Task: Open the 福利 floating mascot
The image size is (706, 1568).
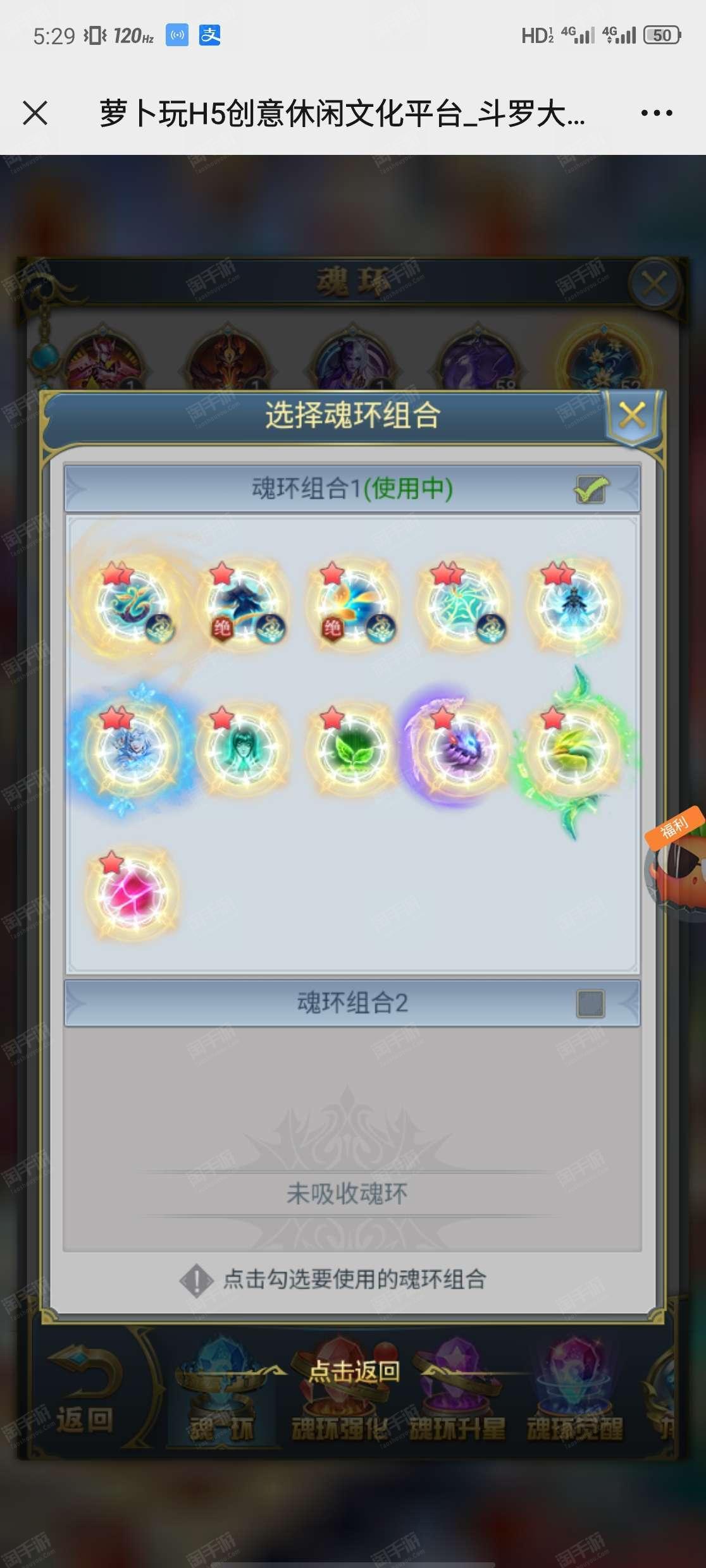Action: point(676,864)
